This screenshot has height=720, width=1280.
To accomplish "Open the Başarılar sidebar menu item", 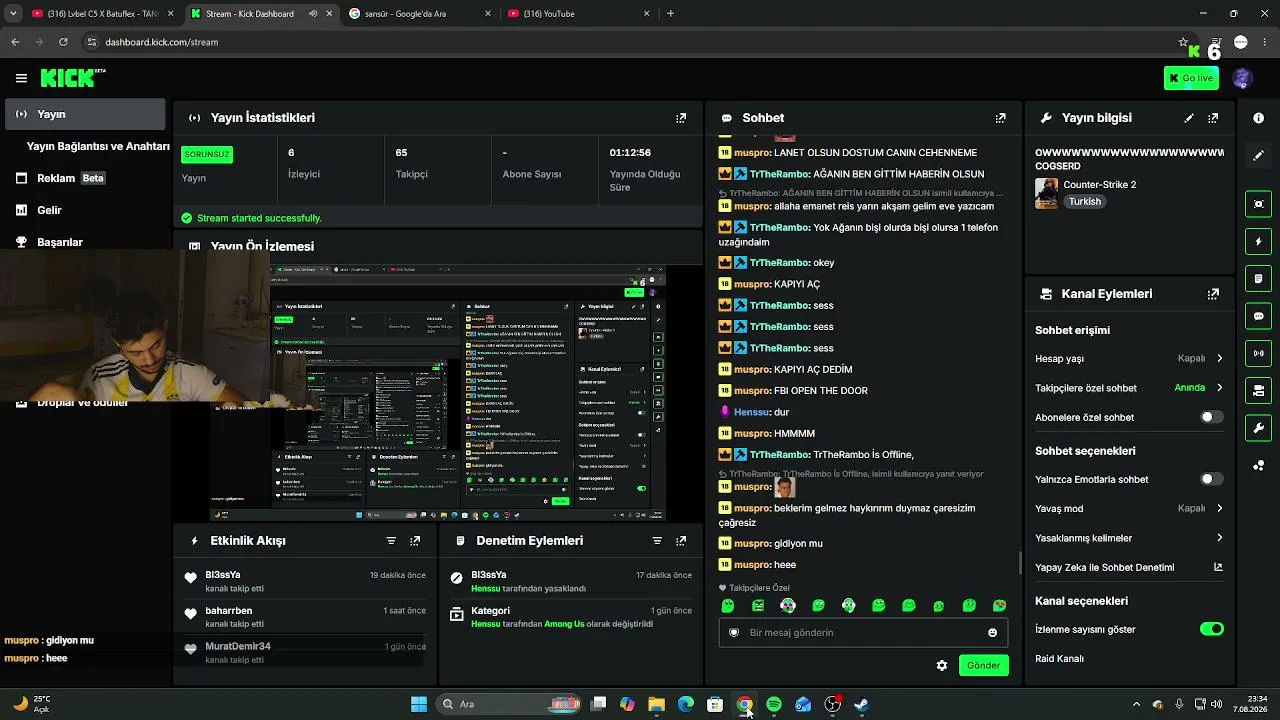I will click(x=85, y=242).
